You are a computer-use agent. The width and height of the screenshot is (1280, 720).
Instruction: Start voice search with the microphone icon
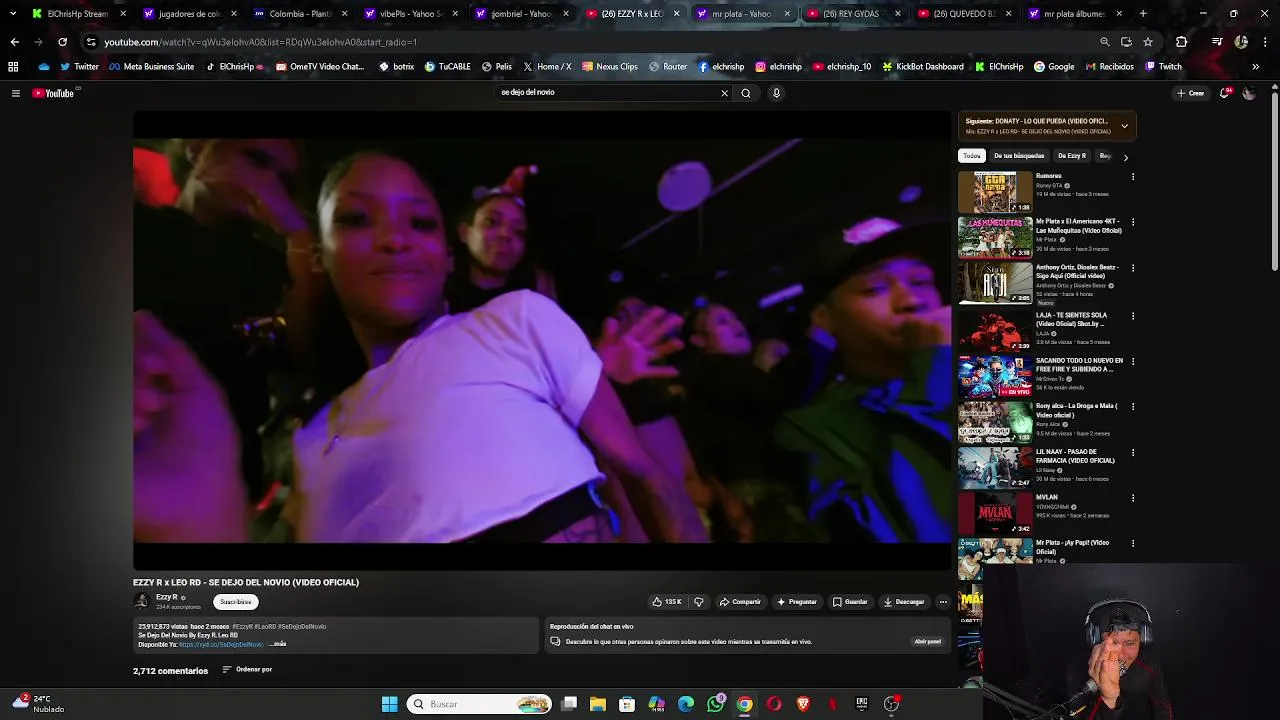(x=776, y=93)
